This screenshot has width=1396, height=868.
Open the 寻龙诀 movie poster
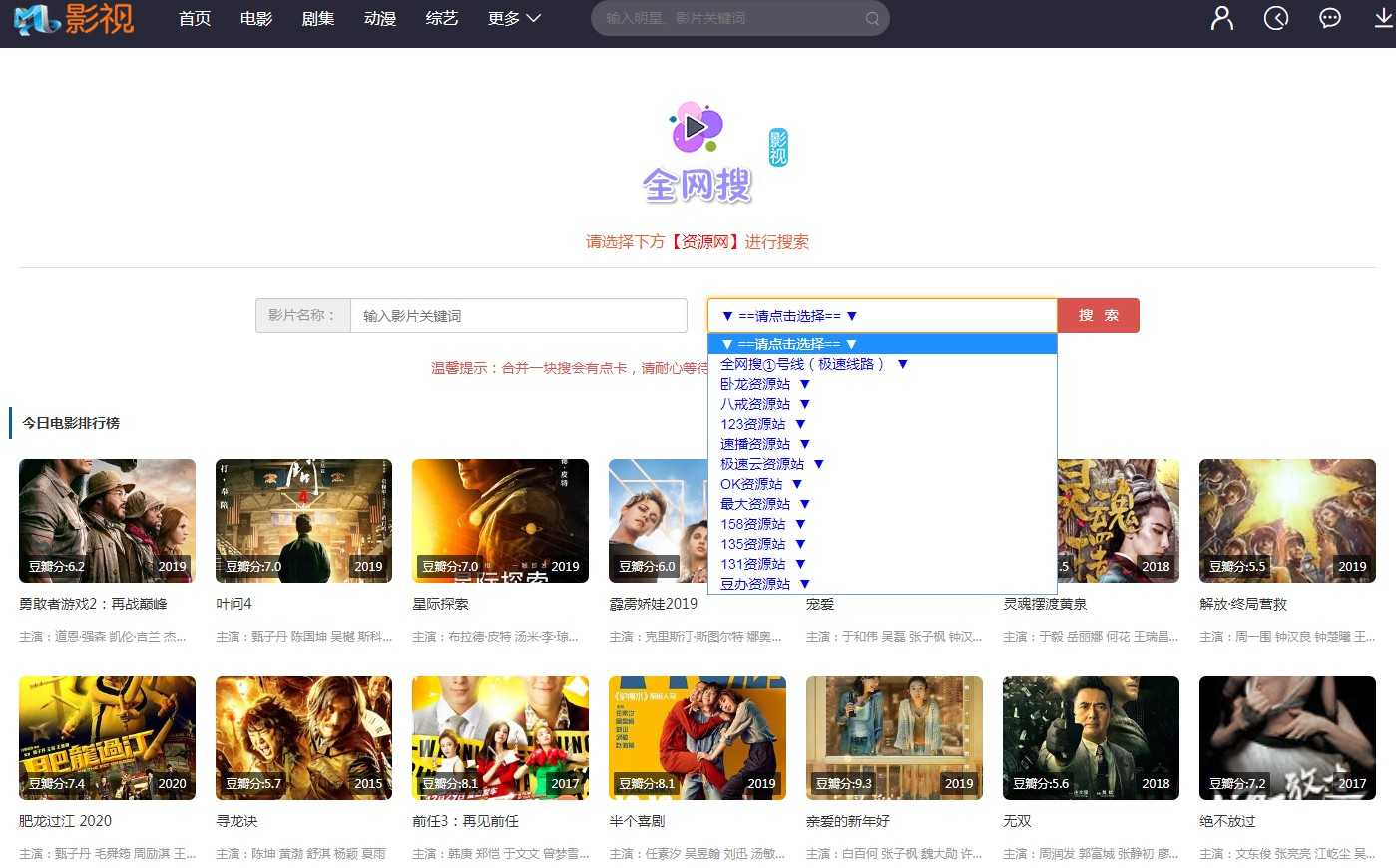303,738
